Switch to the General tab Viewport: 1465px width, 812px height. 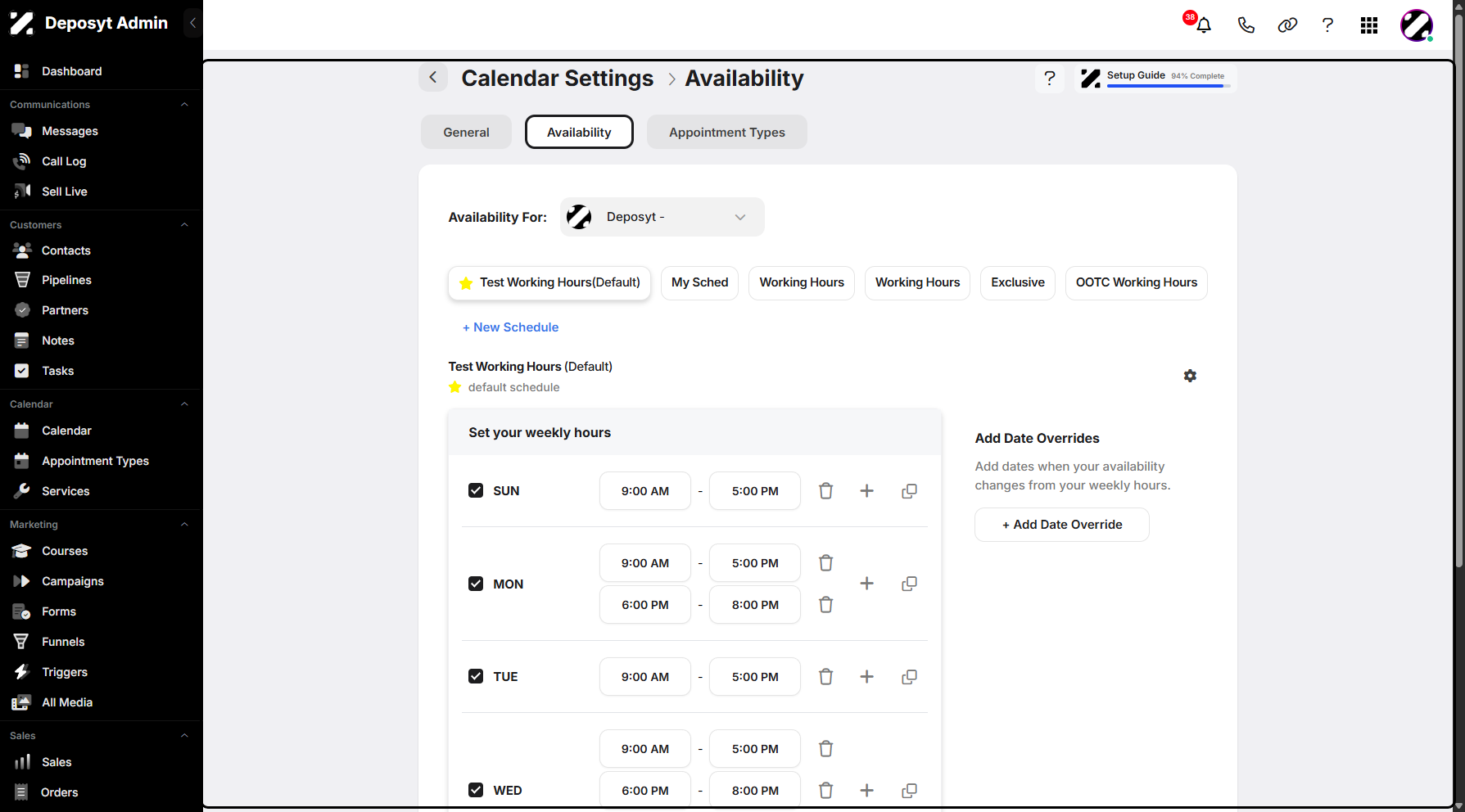[466, 132]
